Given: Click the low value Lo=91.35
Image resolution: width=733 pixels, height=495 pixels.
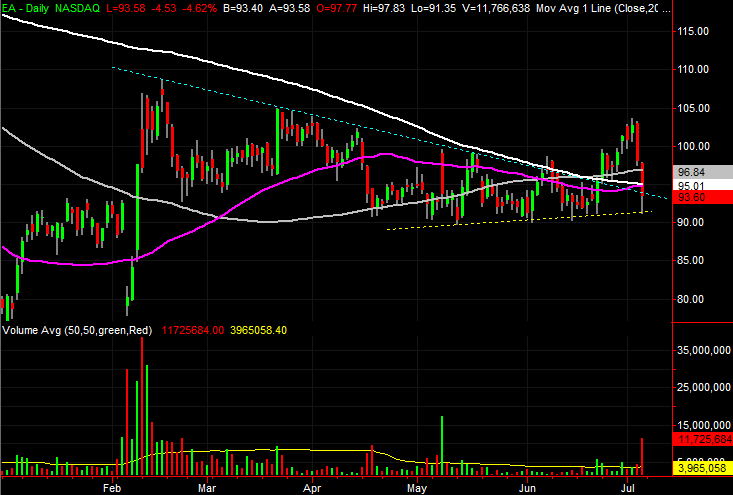Looking at the screenshot, I should pyautogui.click(x=434, y=8).
